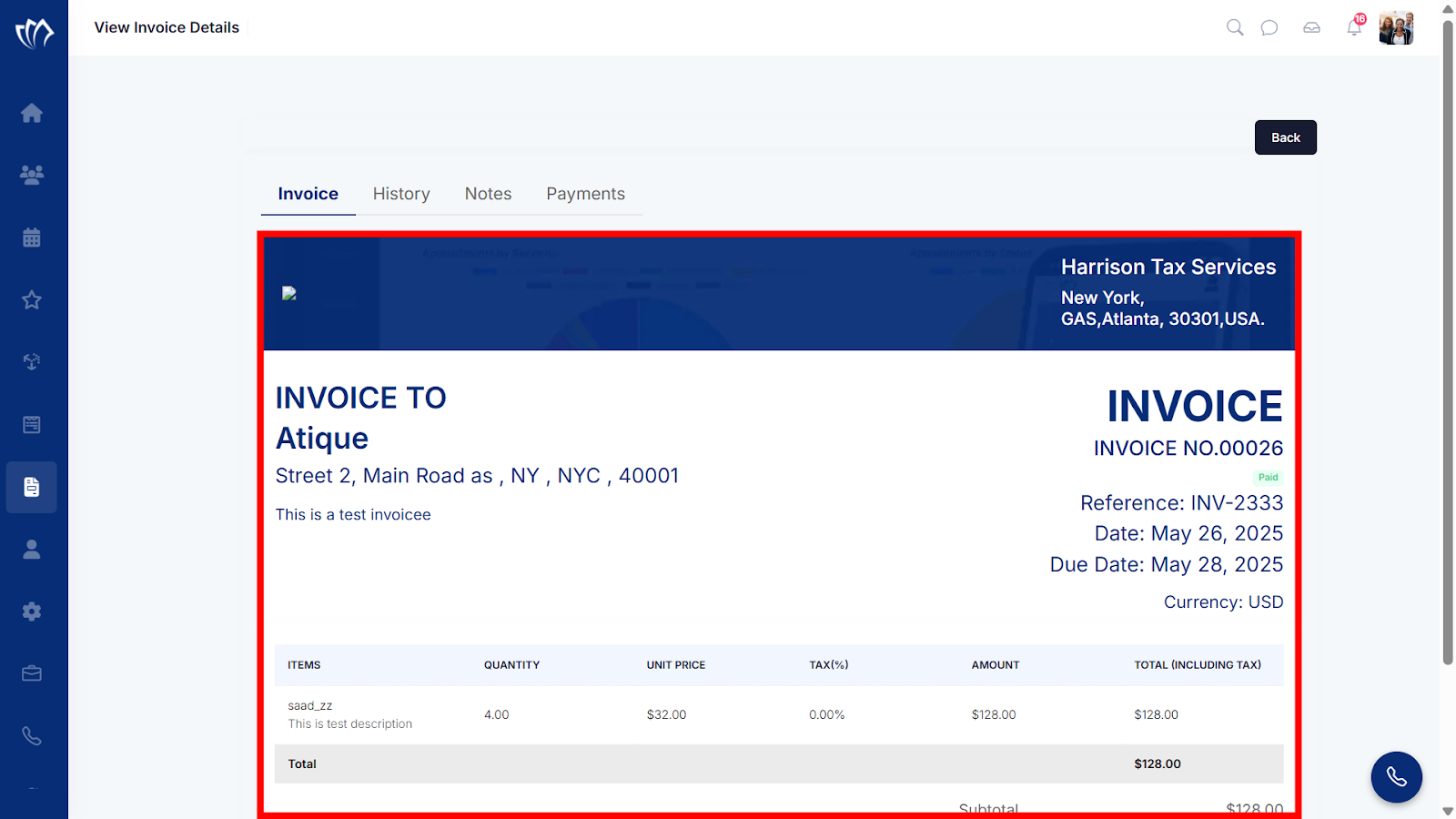Switch to the Notes tab
1456x819 pixels.
click(x=489, y=194)
